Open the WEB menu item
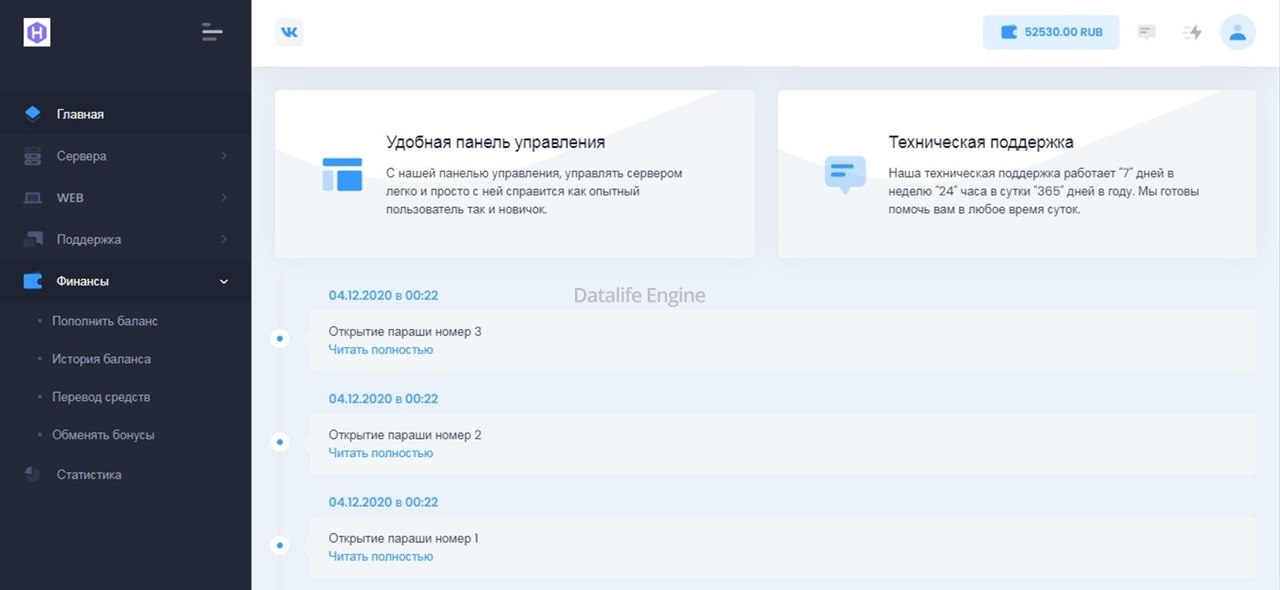Screen dimensions: 1280x590 coord(125,198)
